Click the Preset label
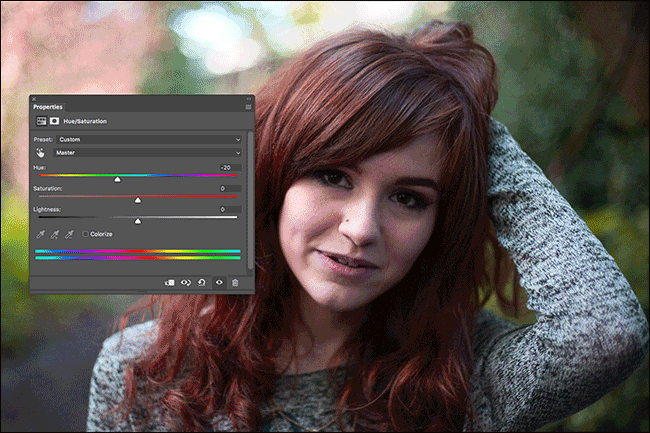Image resolution: width=650 pixels, height=433 pixels. tap(43, 140)
